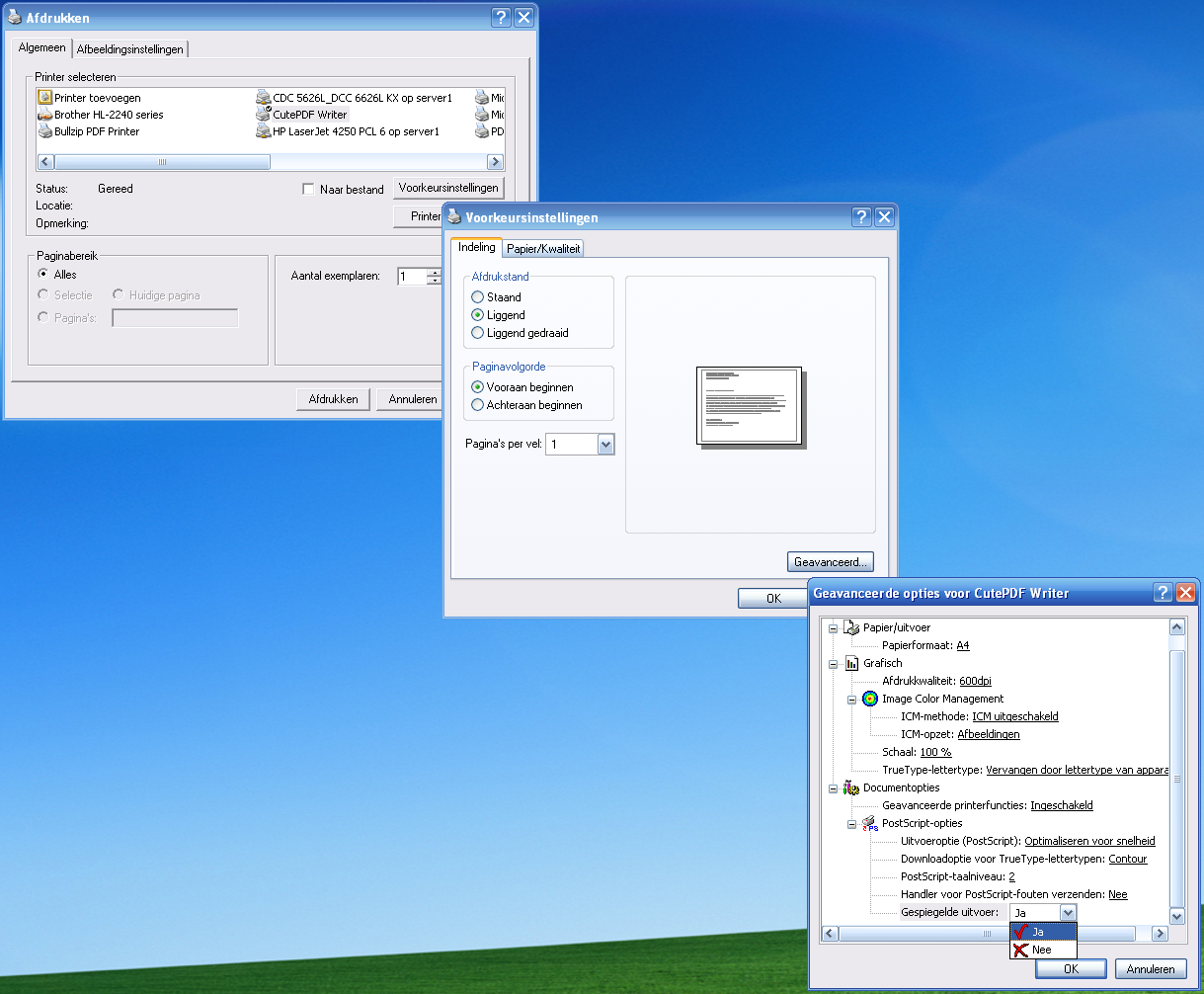
Task: Collapse the Image Color Management node
Action: pos(850,699)
